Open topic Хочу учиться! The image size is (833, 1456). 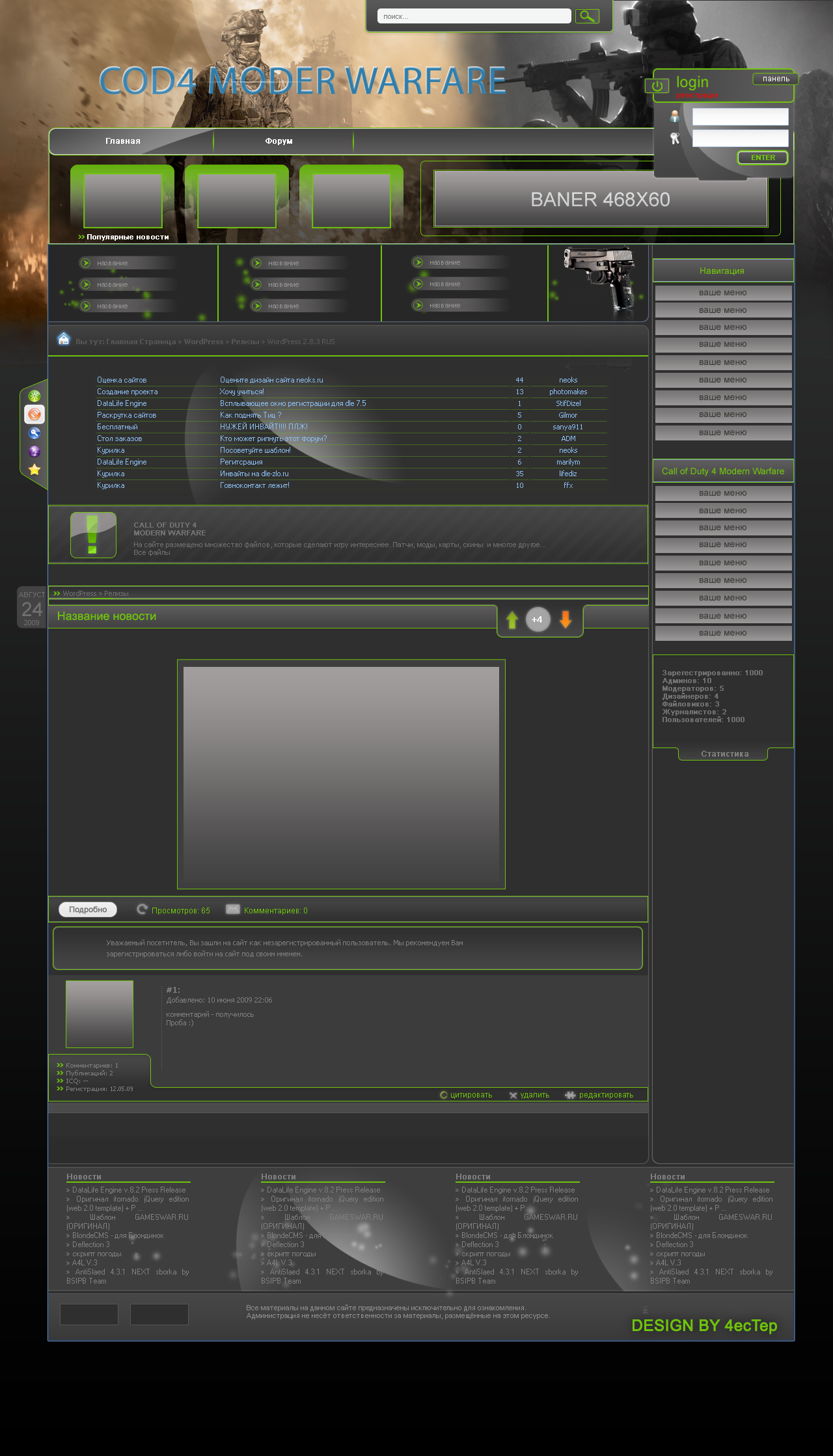[242, 392]
